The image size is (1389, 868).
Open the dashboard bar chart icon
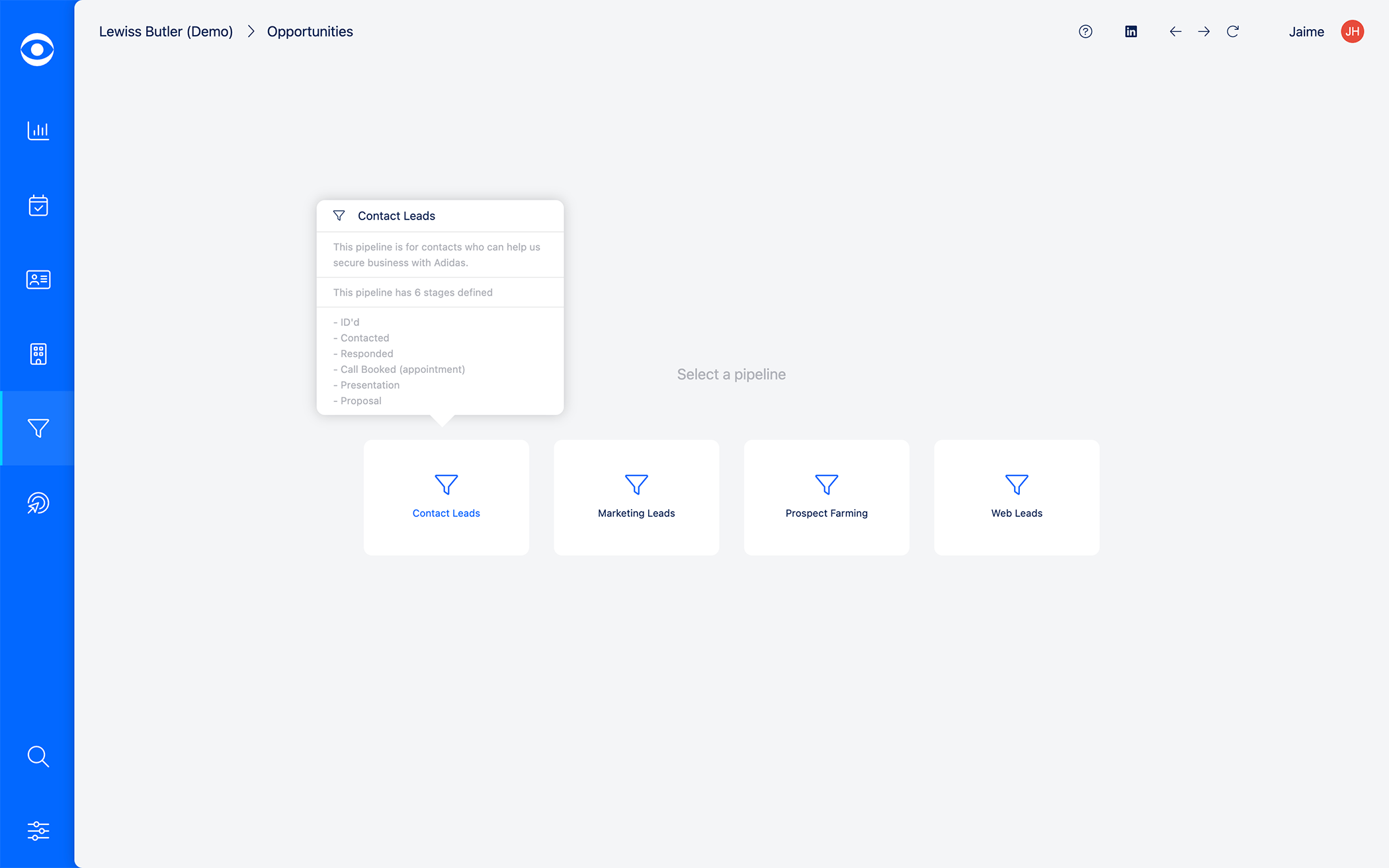click(x=38, y=130)
